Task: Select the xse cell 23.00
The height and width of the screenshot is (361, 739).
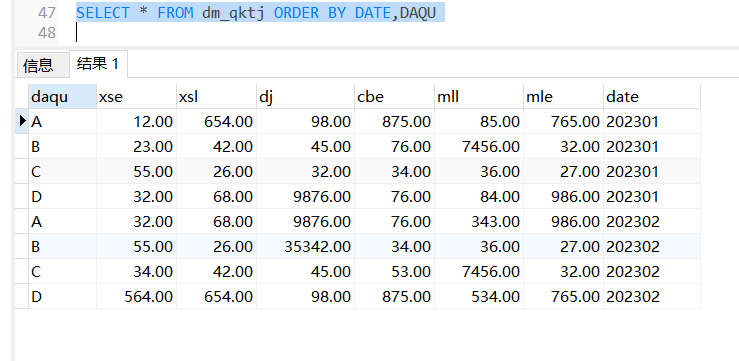Action: click(136, 147)
